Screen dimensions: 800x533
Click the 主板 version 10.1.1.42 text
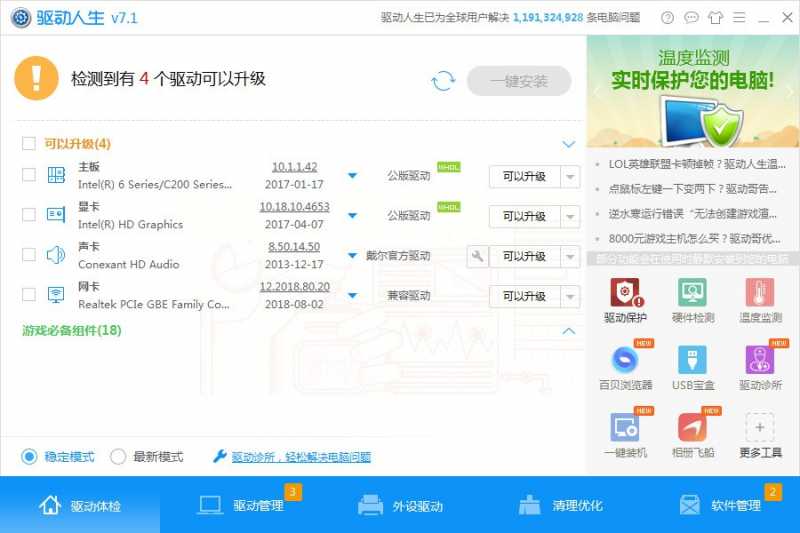point(294,167)
